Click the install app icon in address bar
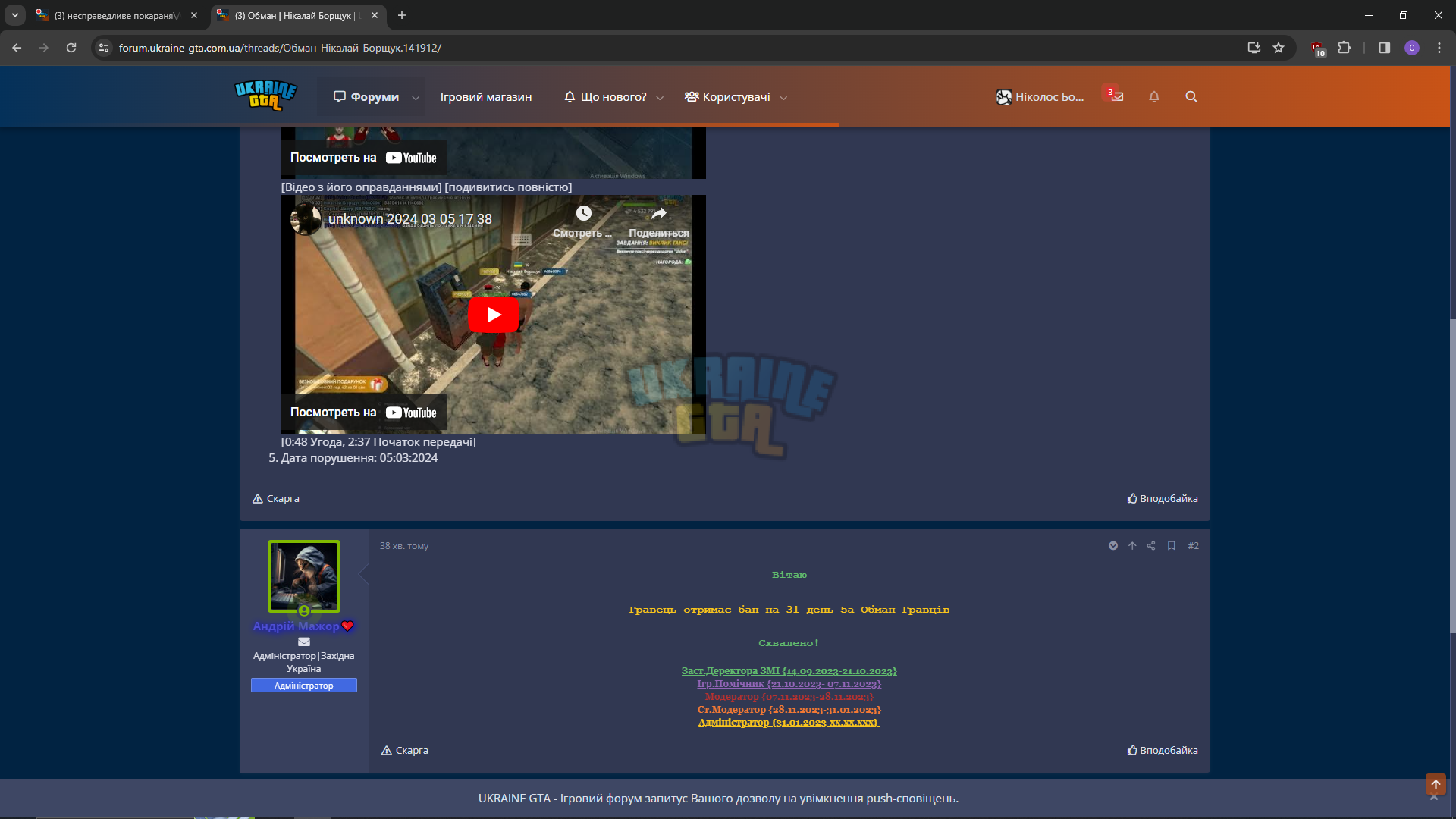This screenshot has width=1456, height=819. (1254, 48)
